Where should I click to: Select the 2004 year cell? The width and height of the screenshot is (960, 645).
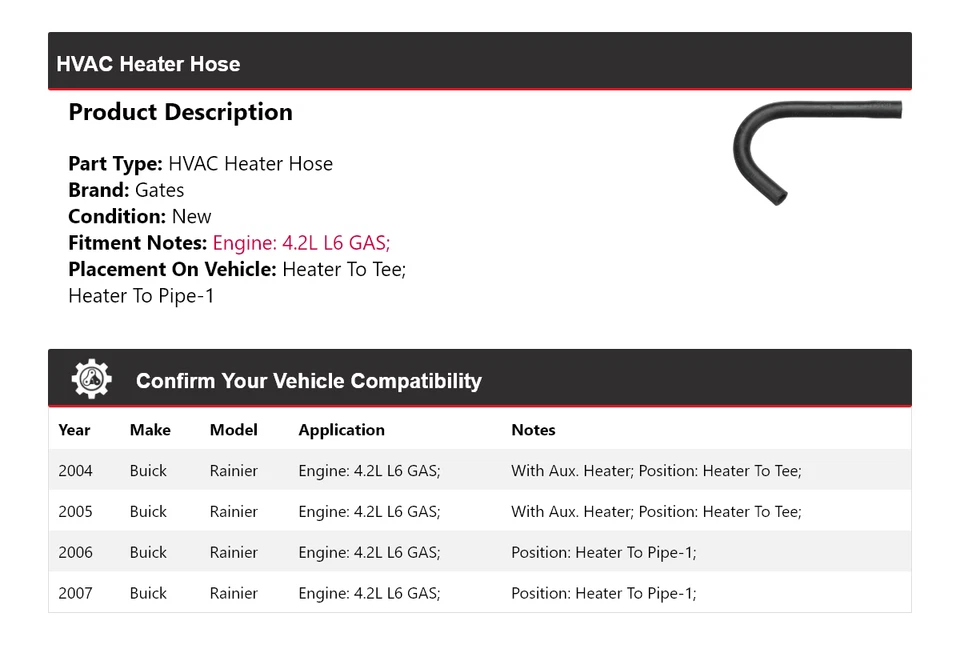point(75,471)
